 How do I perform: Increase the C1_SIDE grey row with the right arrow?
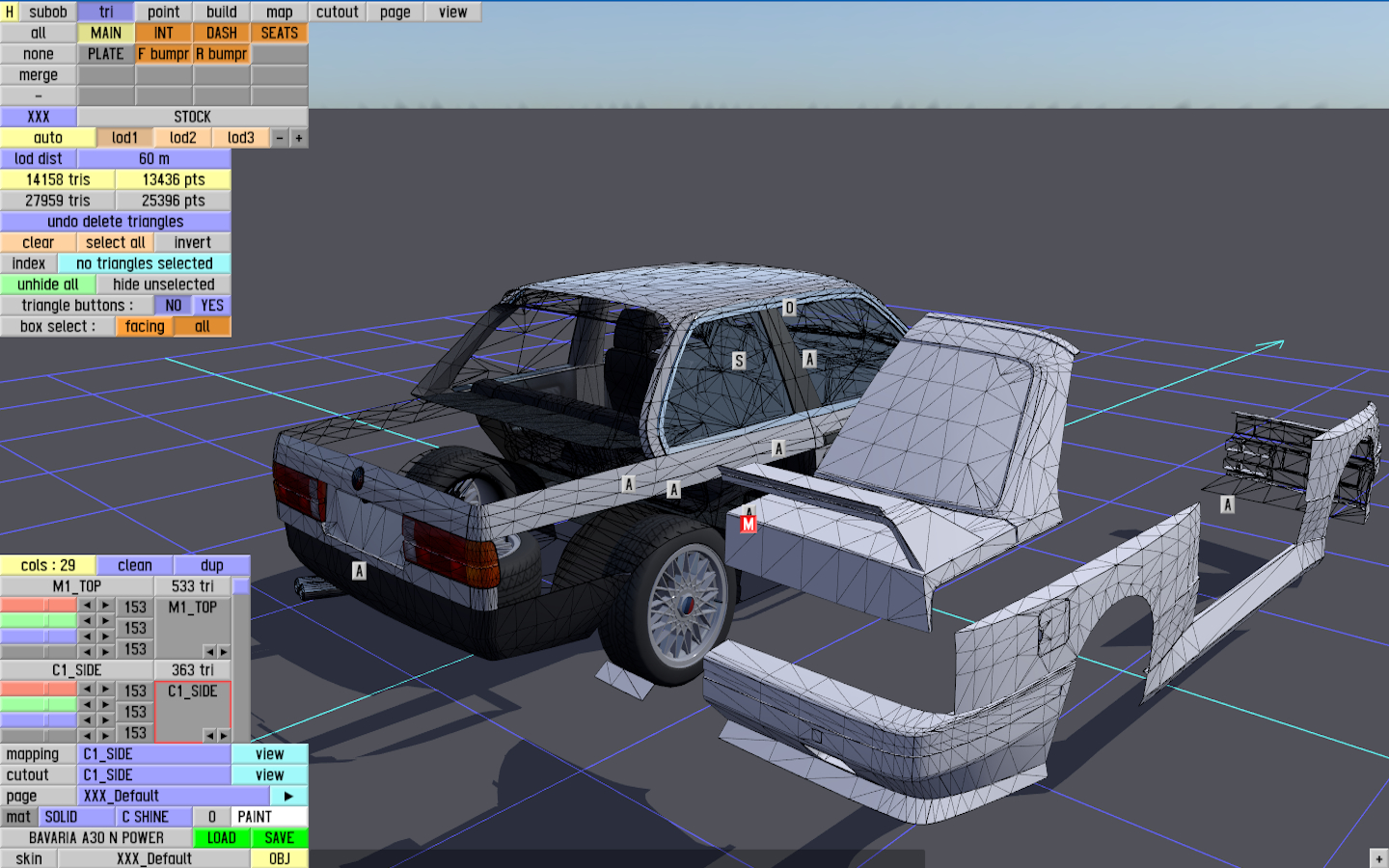[x=106, y=736]
